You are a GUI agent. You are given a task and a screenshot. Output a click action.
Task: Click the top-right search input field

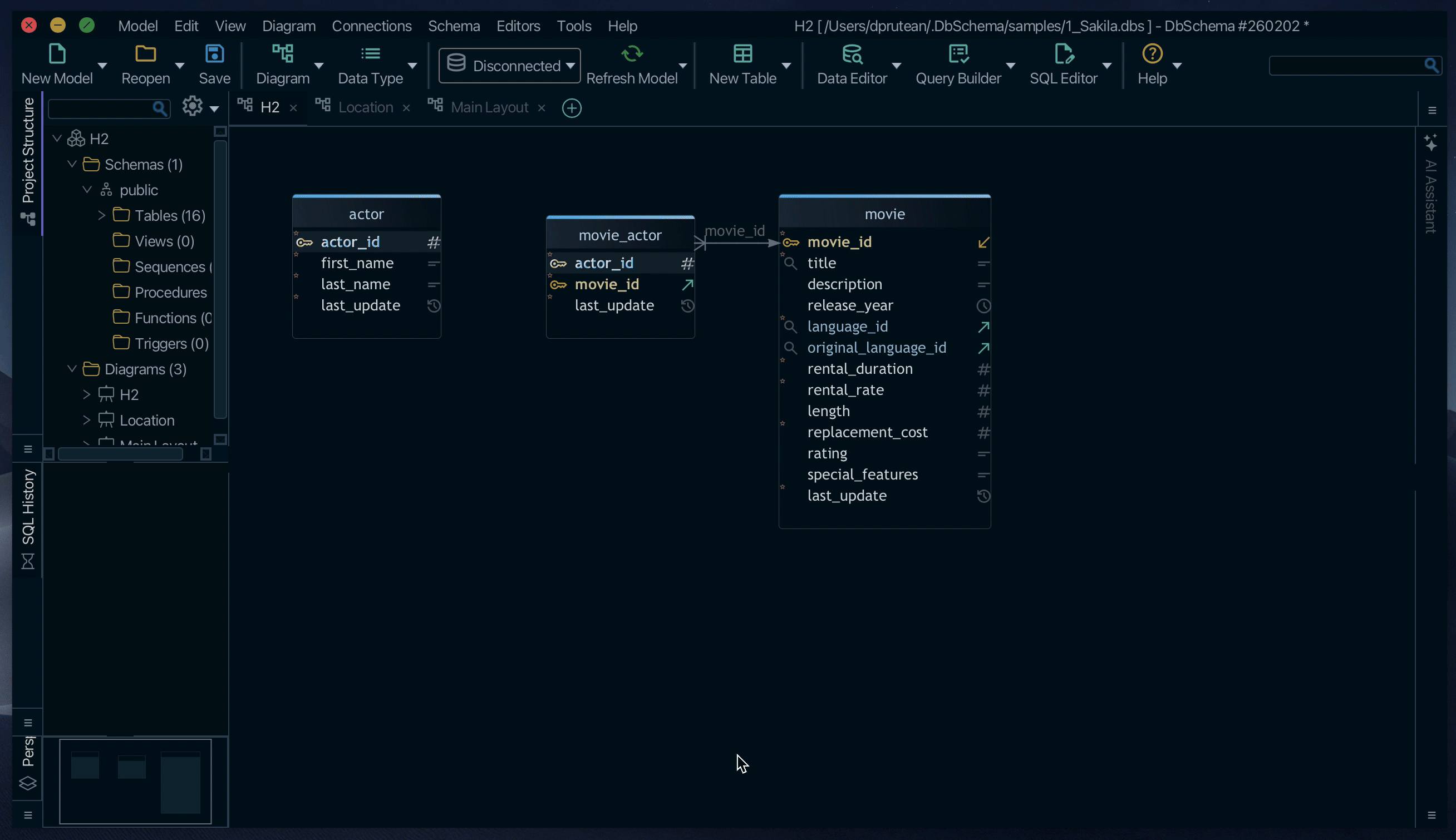tap(1346, 66)
